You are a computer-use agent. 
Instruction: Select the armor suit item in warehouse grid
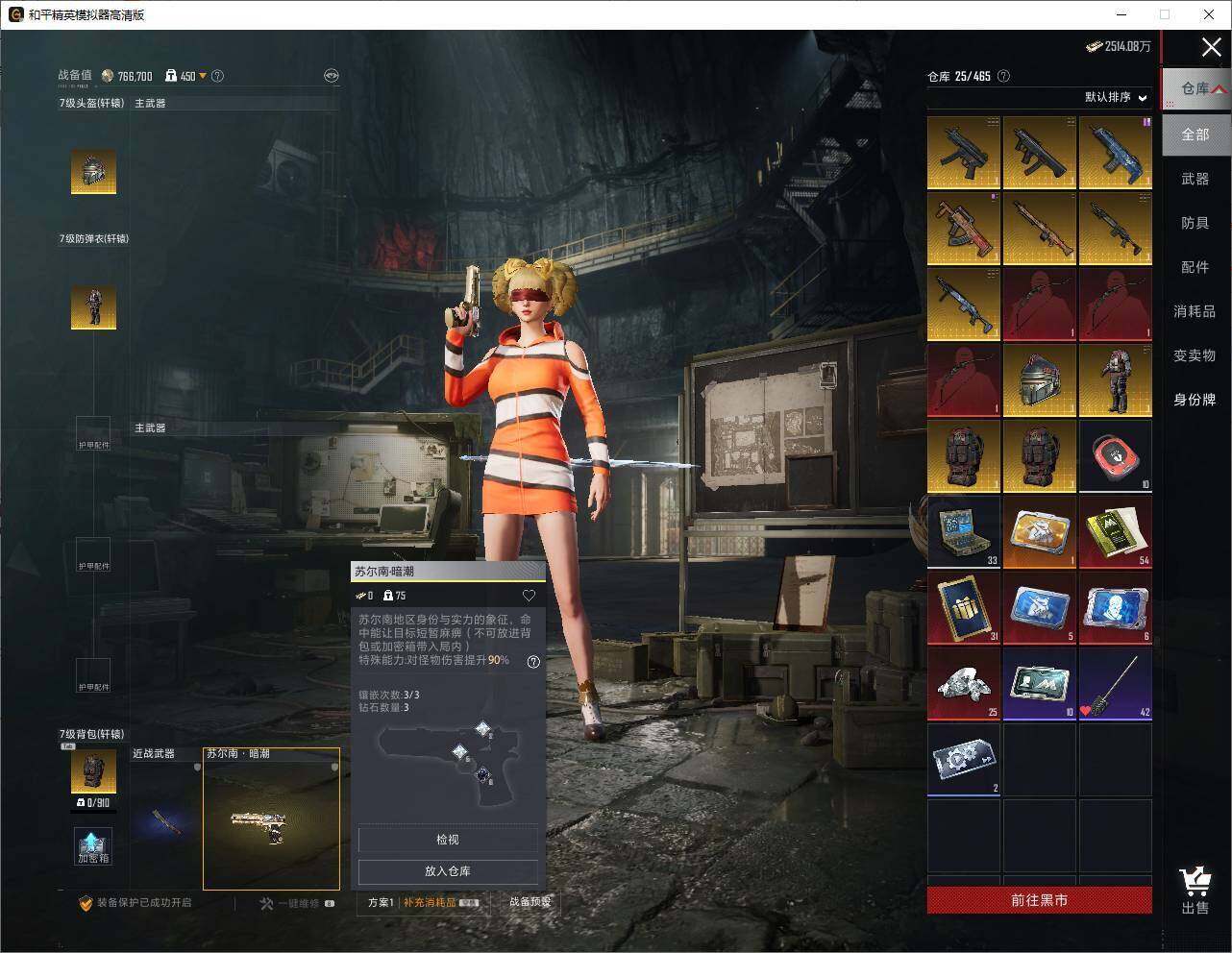point(1115,379)
